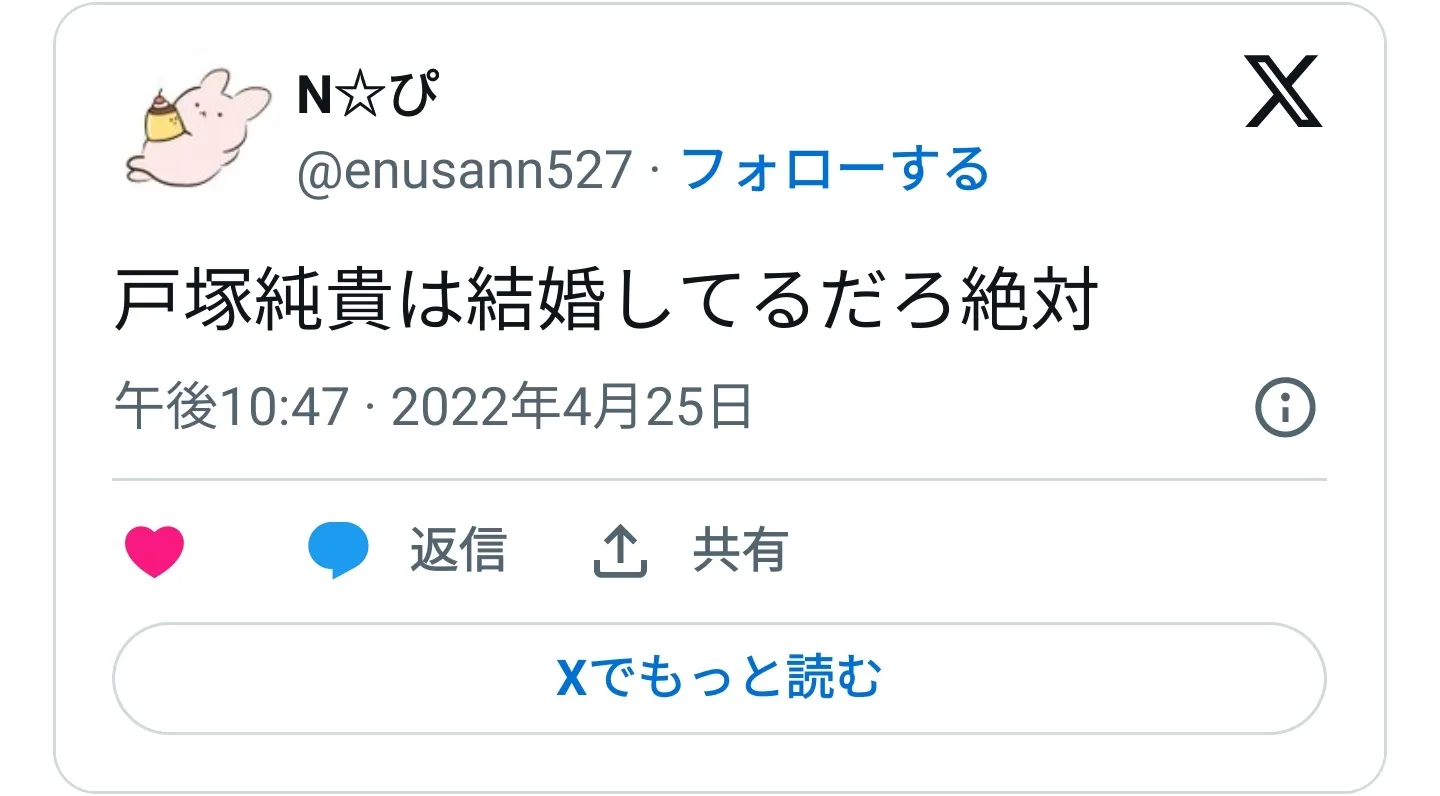Image resolution: width=1440 pixels, height=796 pixels.
Task: Click the 返信 reply label
Action: pyautogui.click(x=458, y=551)
